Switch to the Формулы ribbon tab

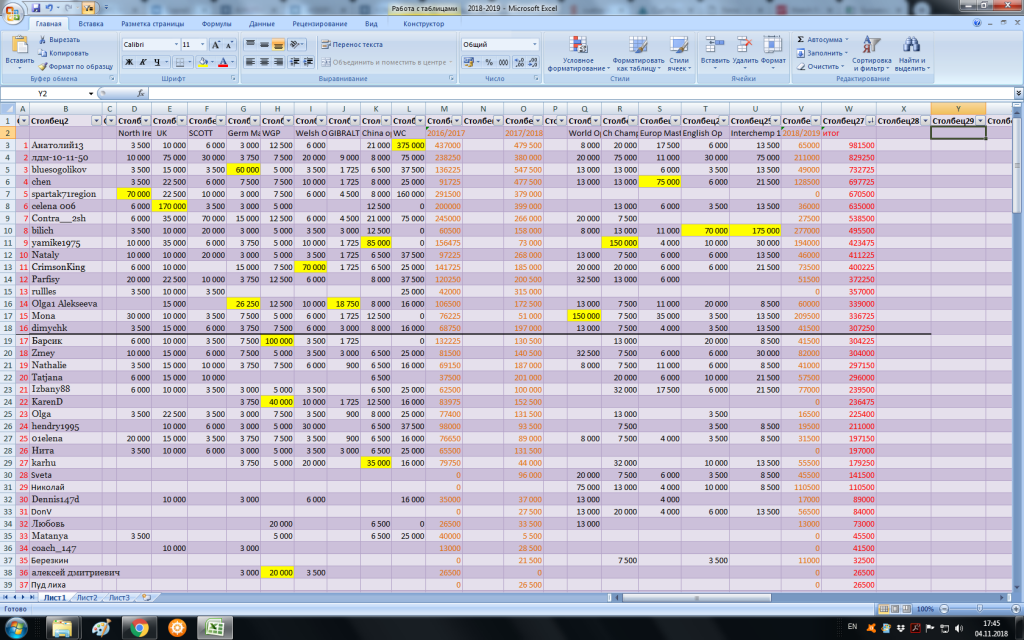pos(216,22)
